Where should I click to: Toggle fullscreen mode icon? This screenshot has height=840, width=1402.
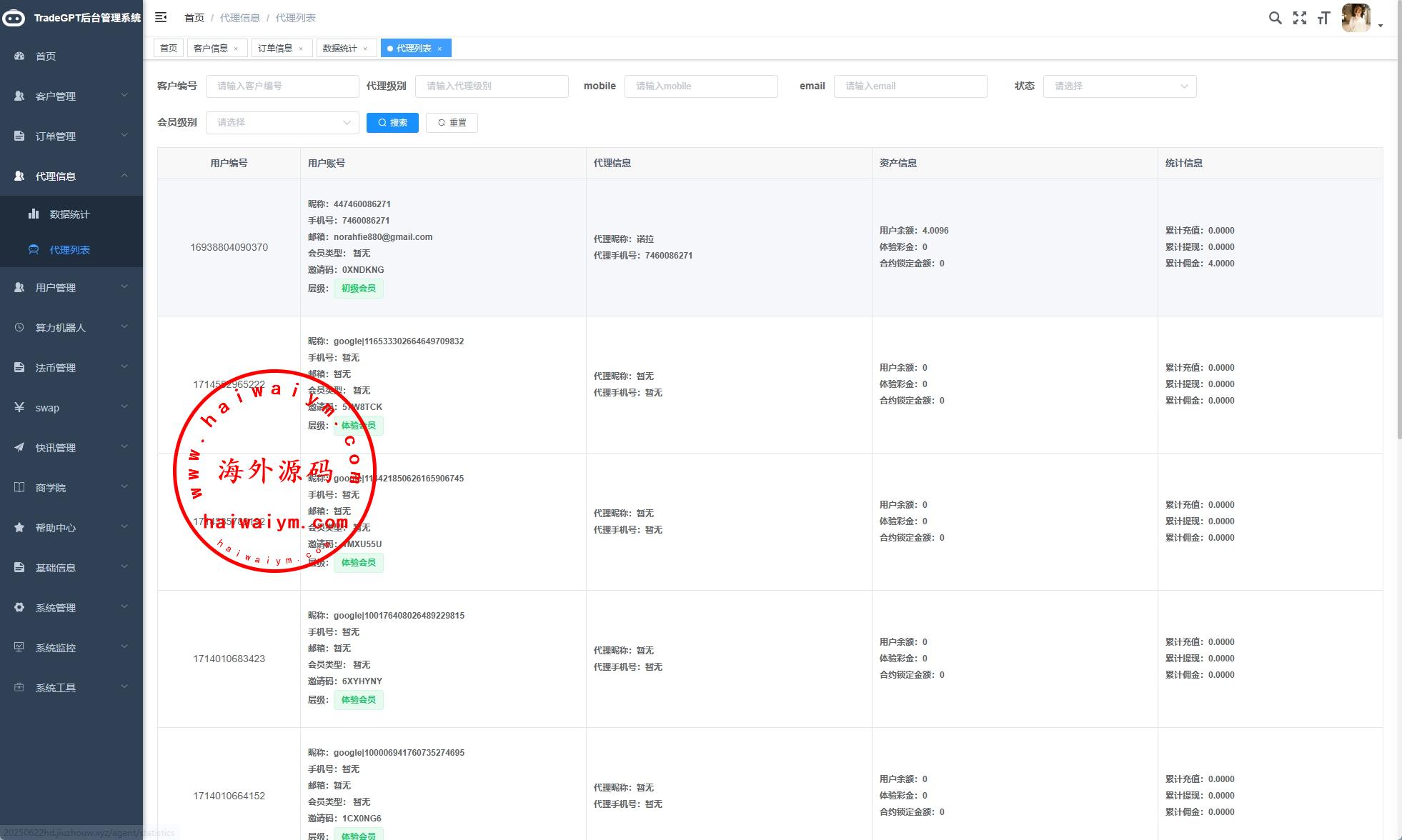tap(1300, 18)
